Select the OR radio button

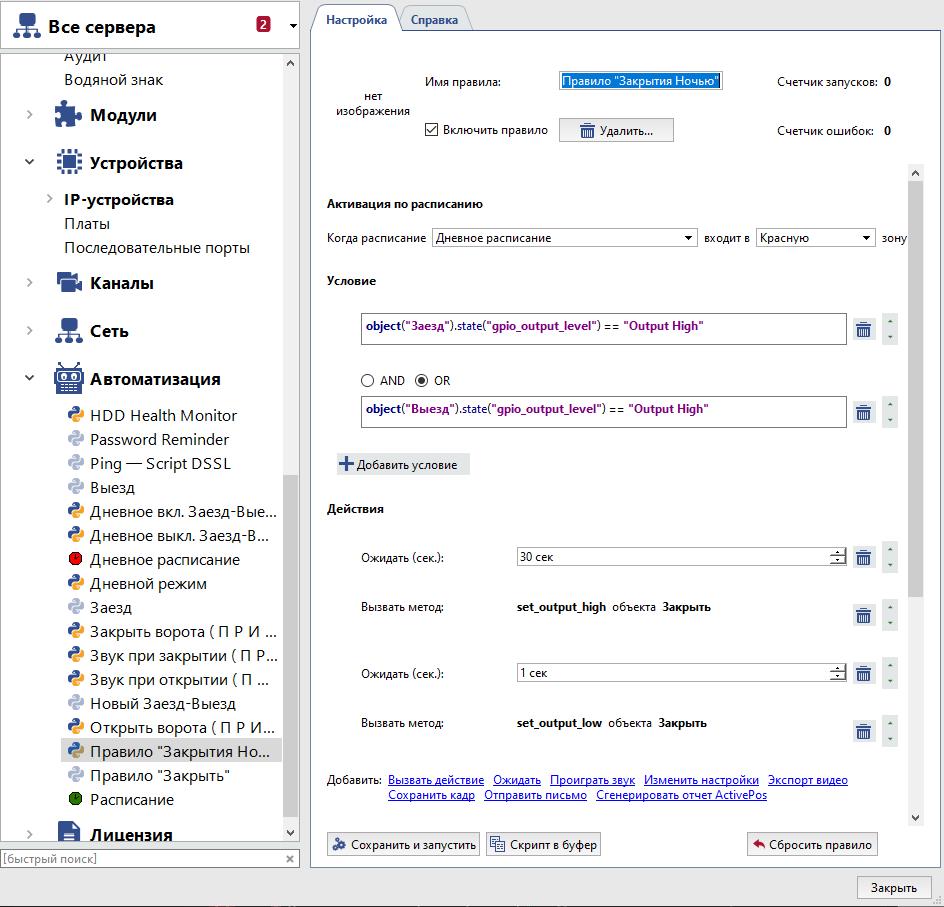tap(421, 381)
